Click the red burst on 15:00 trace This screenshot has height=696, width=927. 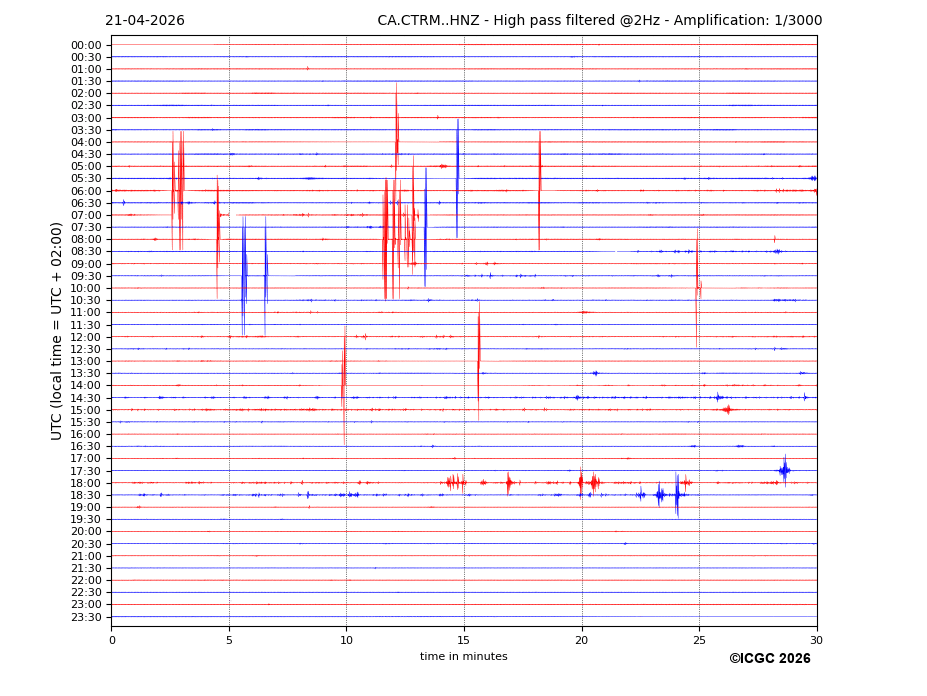[x=727, y=409]
